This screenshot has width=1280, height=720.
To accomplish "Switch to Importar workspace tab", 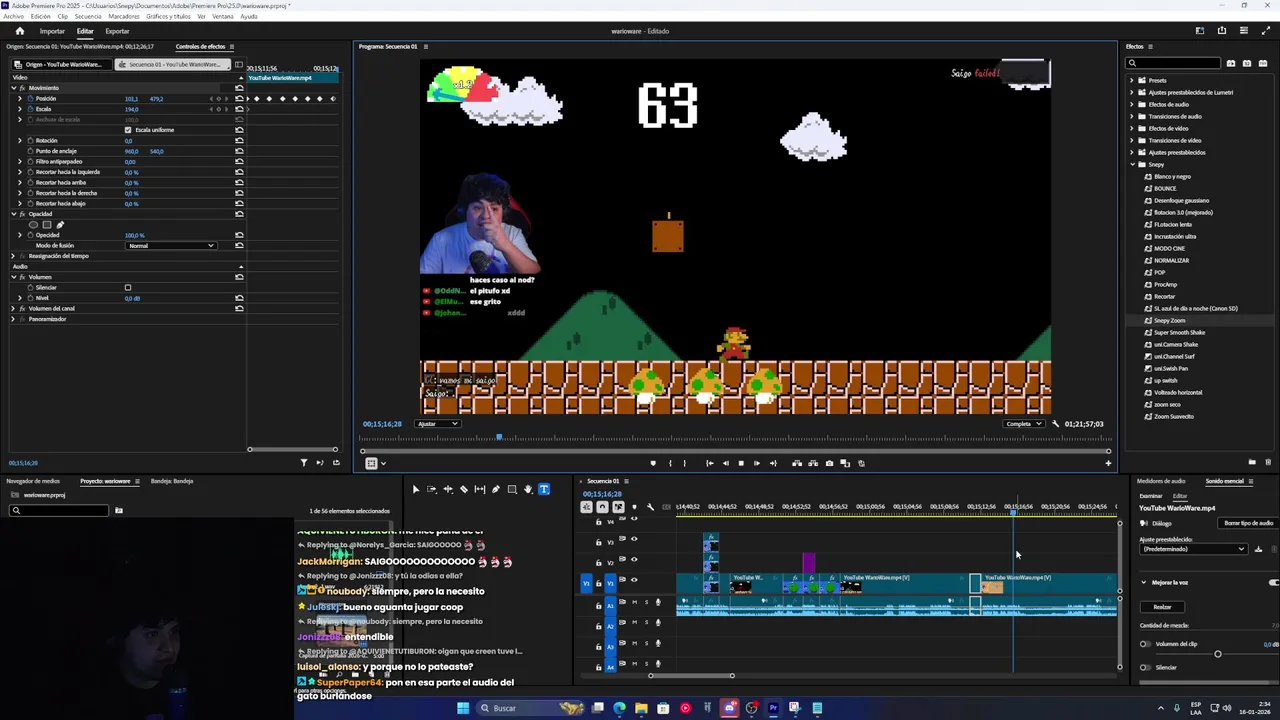I will 52,31.
